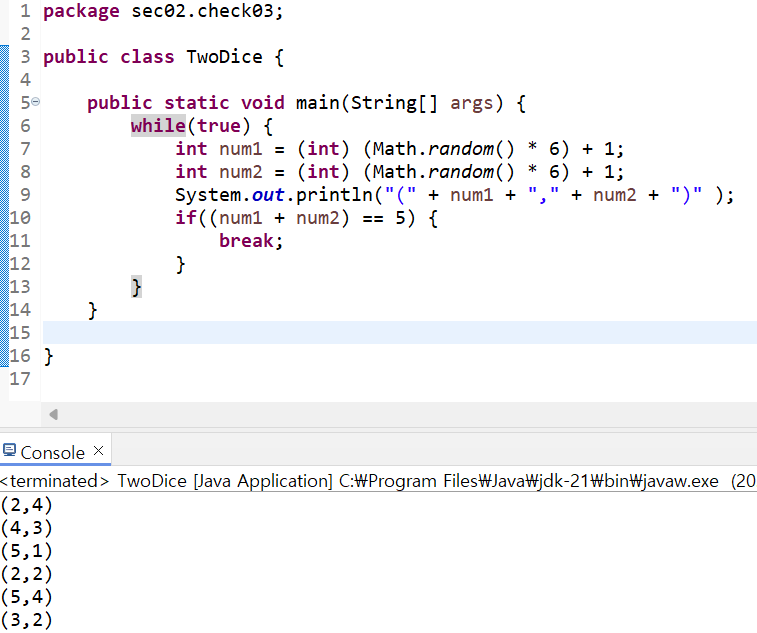The height and width of the screenshot is (633, 757).
Task: Click the println method call
Action: [x=334, y=195]
